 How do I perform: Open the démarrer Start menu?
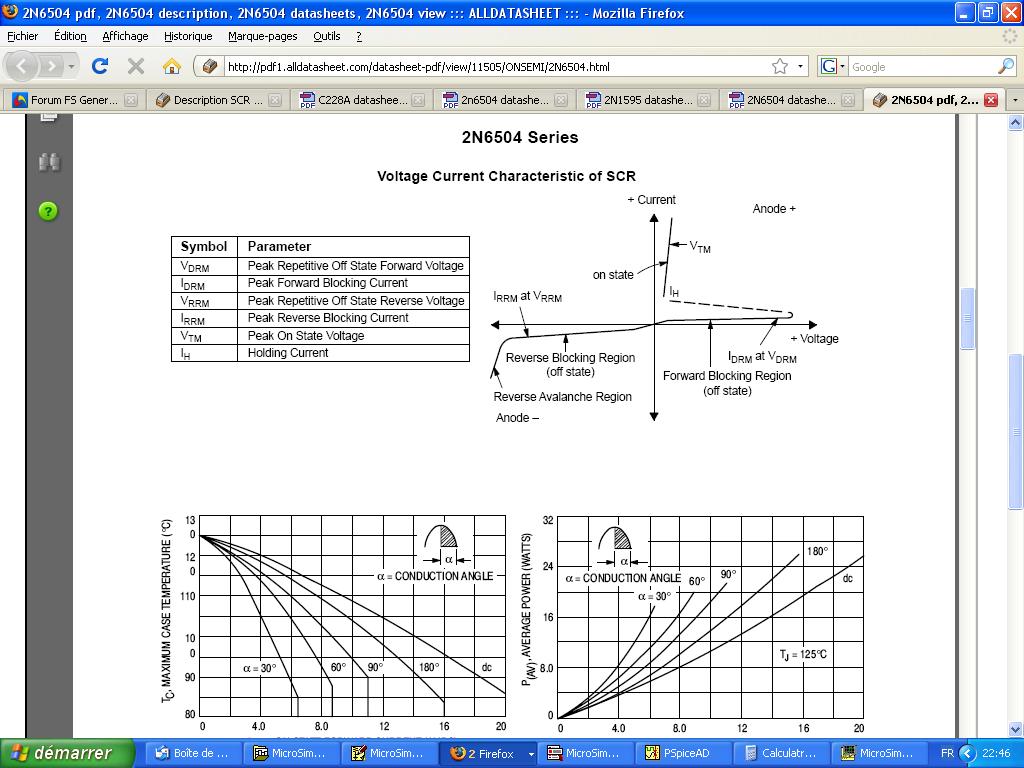point(67,753)
